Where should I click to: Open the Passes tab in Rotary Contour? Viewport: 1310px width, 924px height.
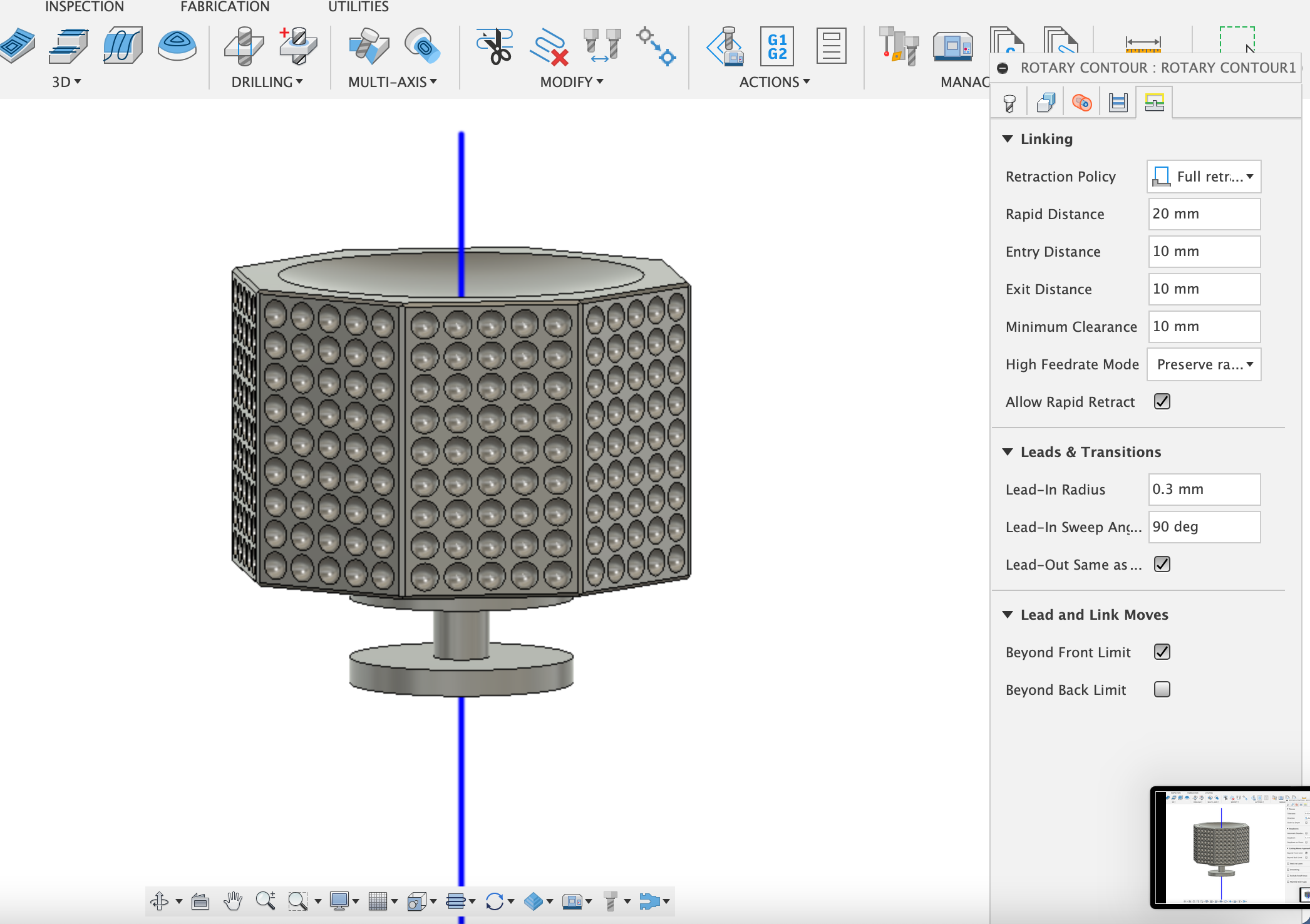(x=1118, y=103)
